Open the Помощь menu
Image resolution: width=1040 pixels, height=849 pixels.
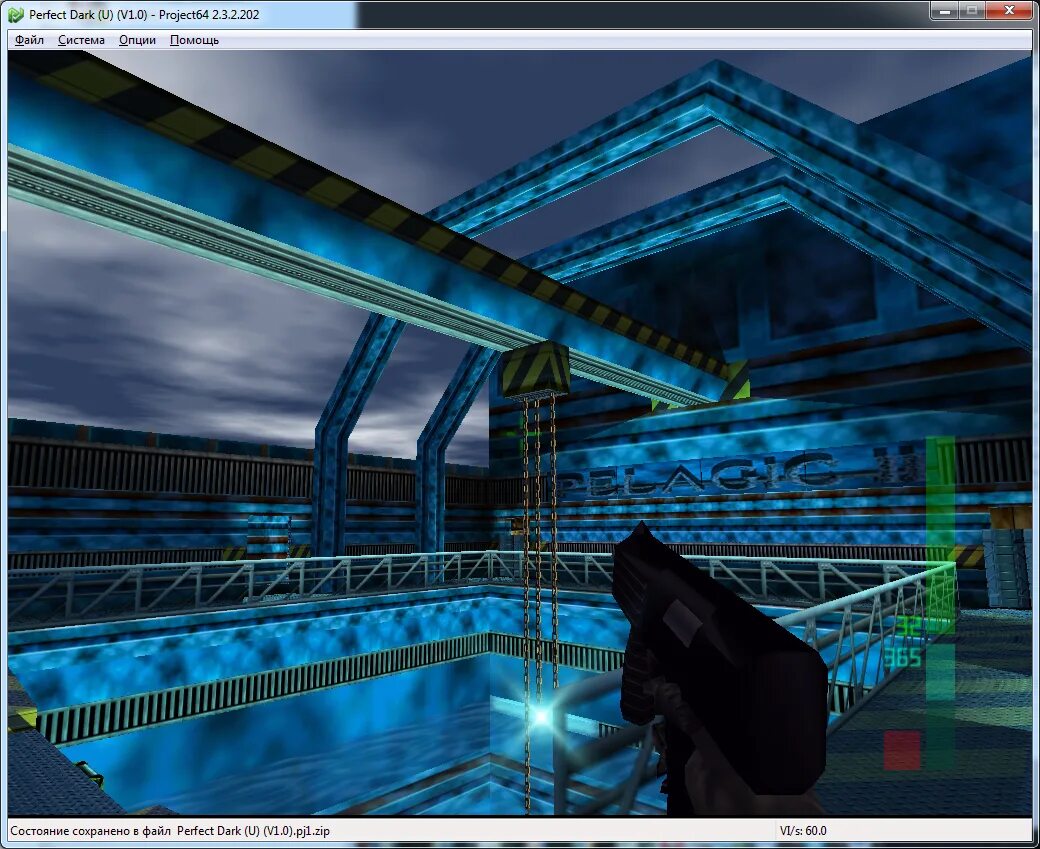pyautogui.click(x=194, y=40)
